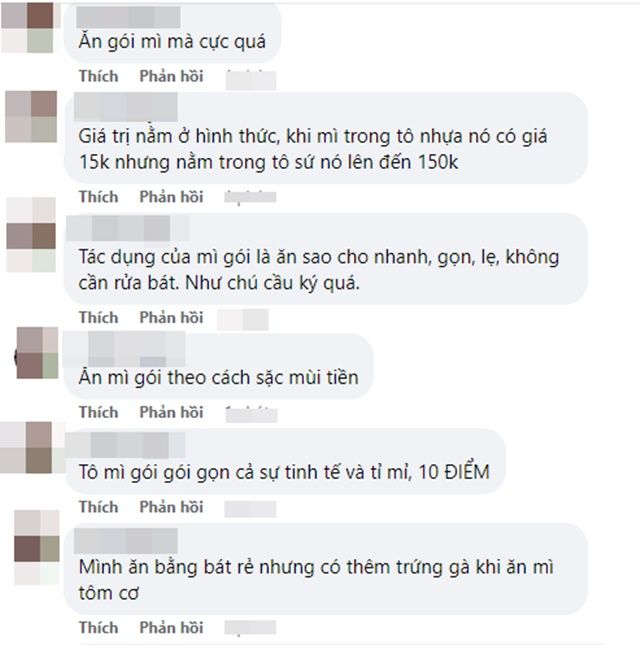
Task: Open avatar beside 'sặc mùi tiền' comment
Action: [x=37, y=353]
